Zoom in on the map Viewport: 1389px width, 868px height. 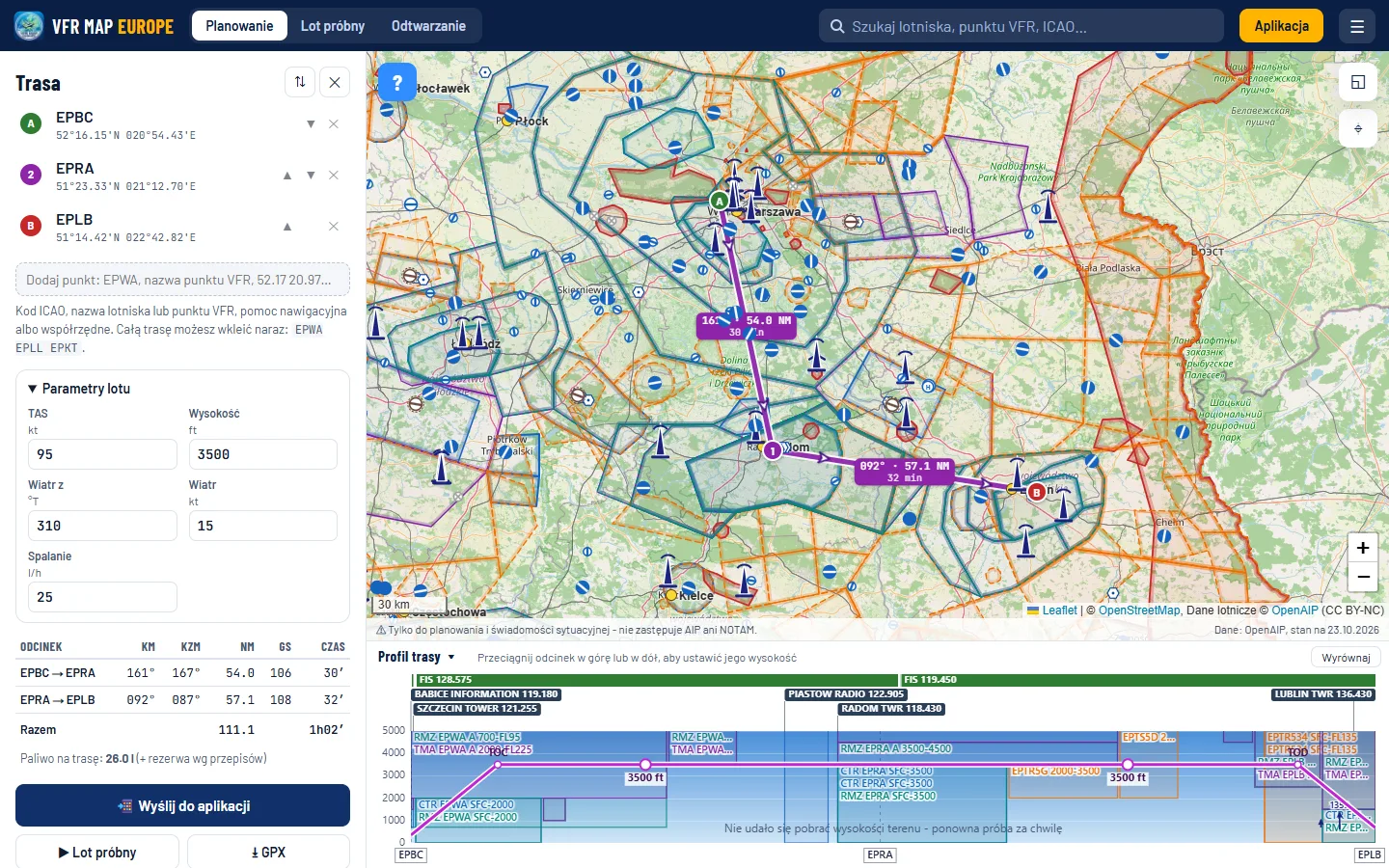tap(1363, 548)
